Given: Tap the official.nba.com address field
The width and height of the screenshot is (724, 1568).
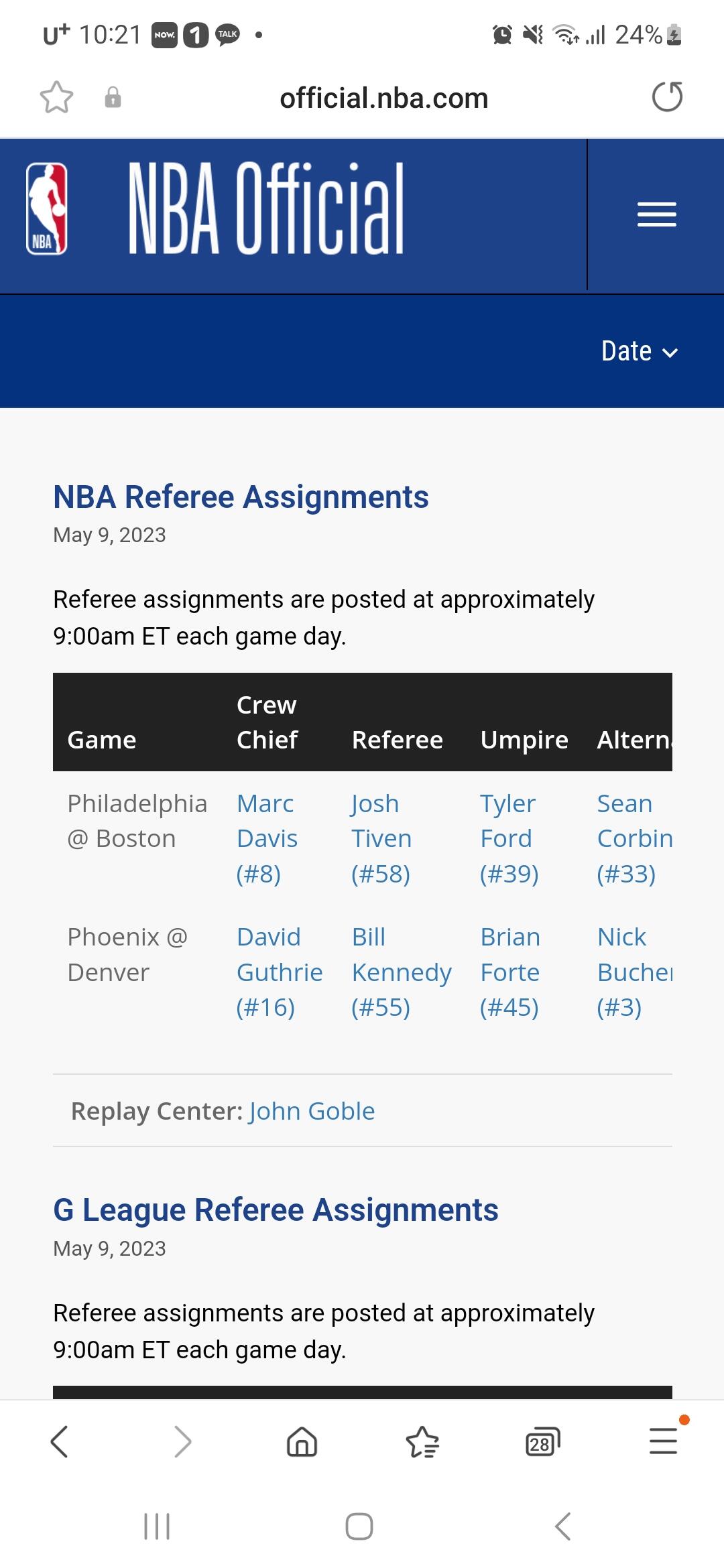Looking at the screenshot, I should coord(383,99).
